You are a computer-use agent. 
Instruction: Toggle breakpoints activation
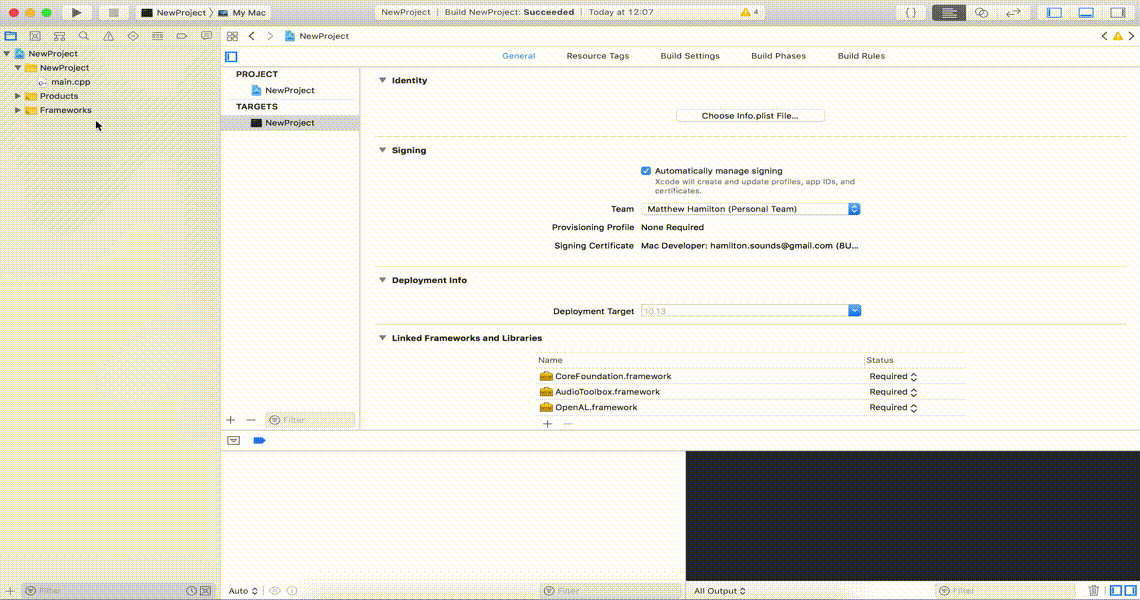[x=260, y=441]
